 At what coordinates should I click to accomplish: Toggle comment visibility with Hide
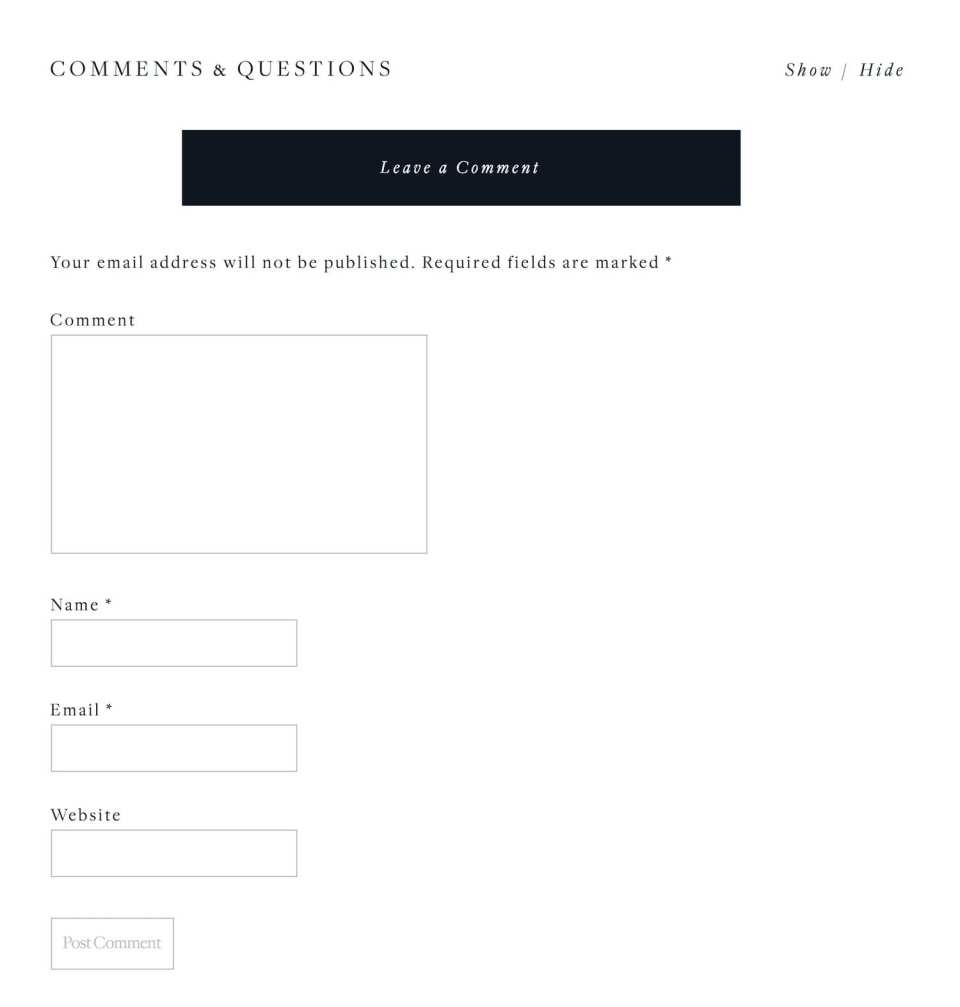tap(882, 70)
